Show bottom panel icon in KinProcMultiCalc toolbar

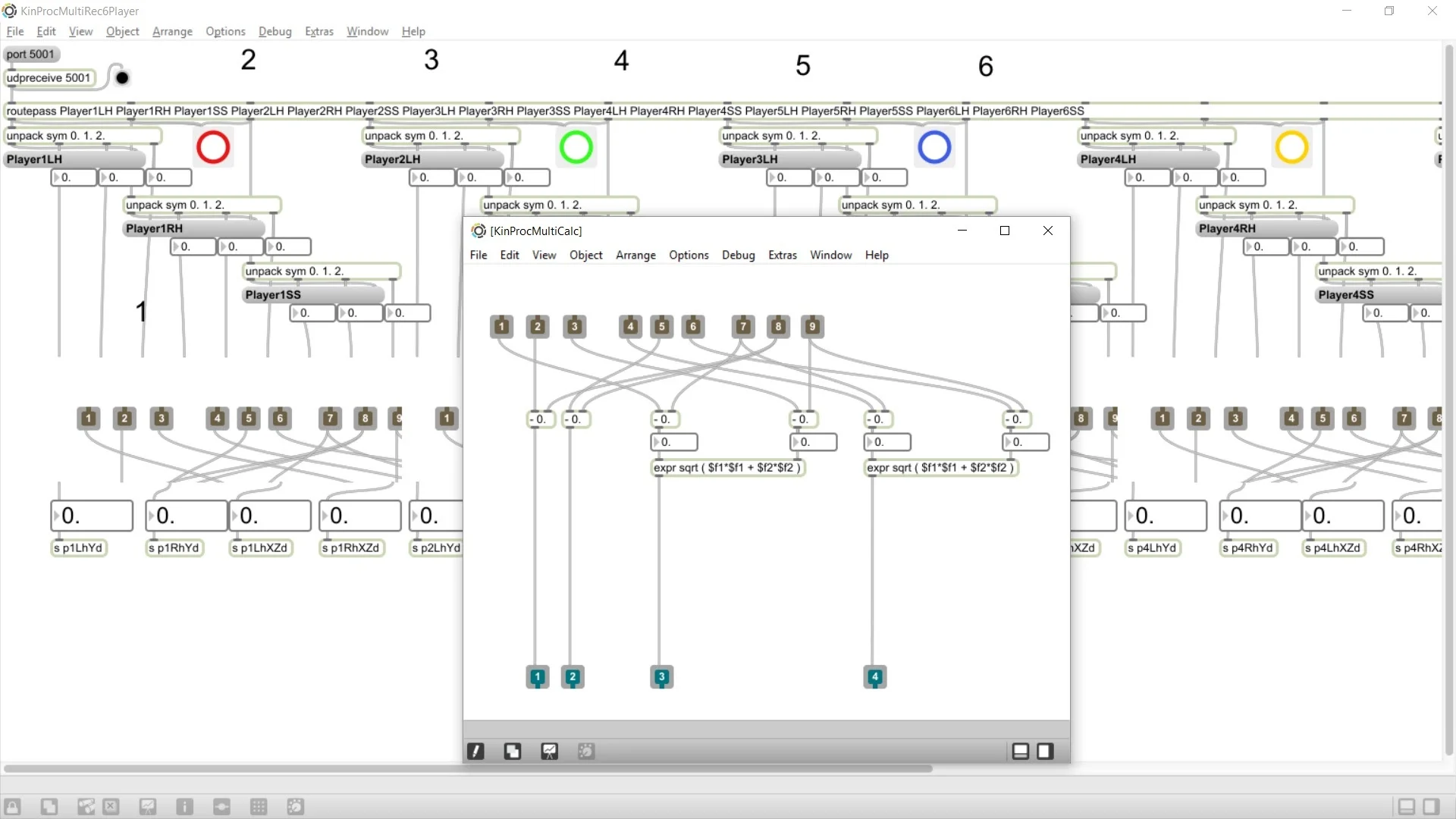(x=1021, y=752)
